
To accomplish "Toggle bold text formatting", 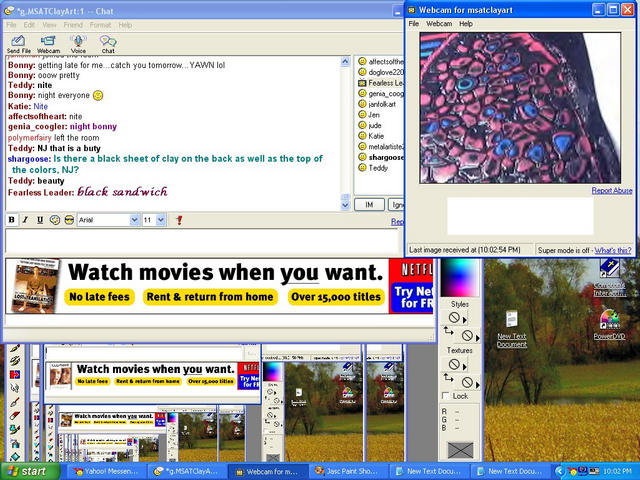I will pyautogui.click(x=11, y=220).
